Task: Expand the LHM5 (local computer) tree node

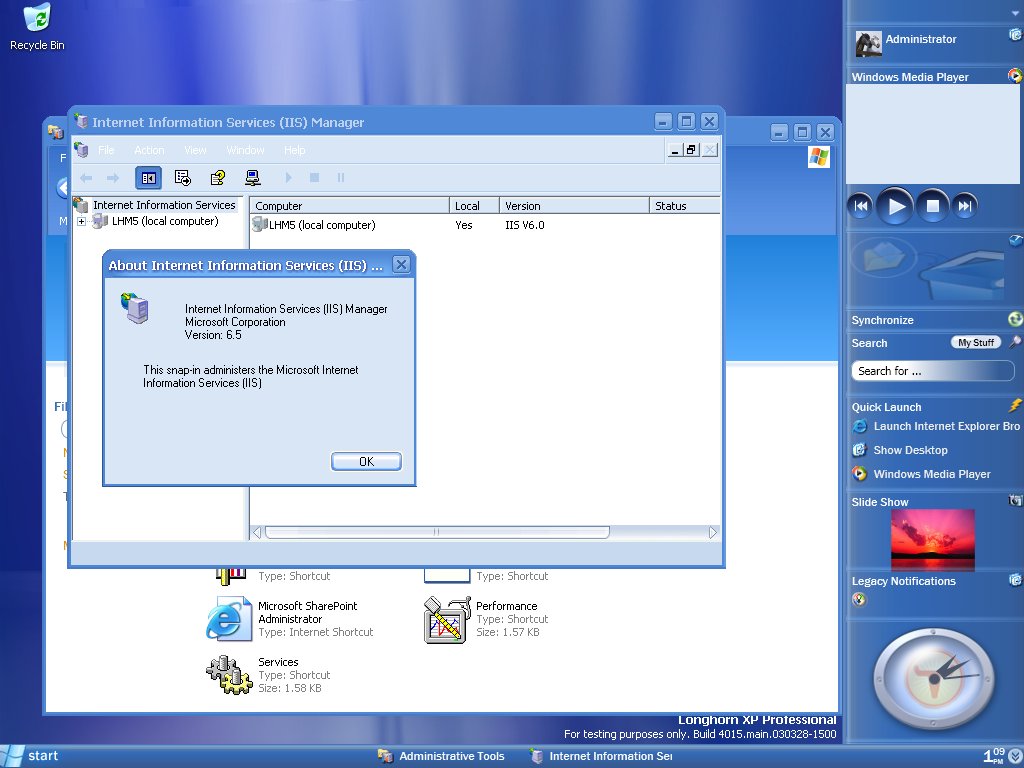Action: tap(81, 221)
